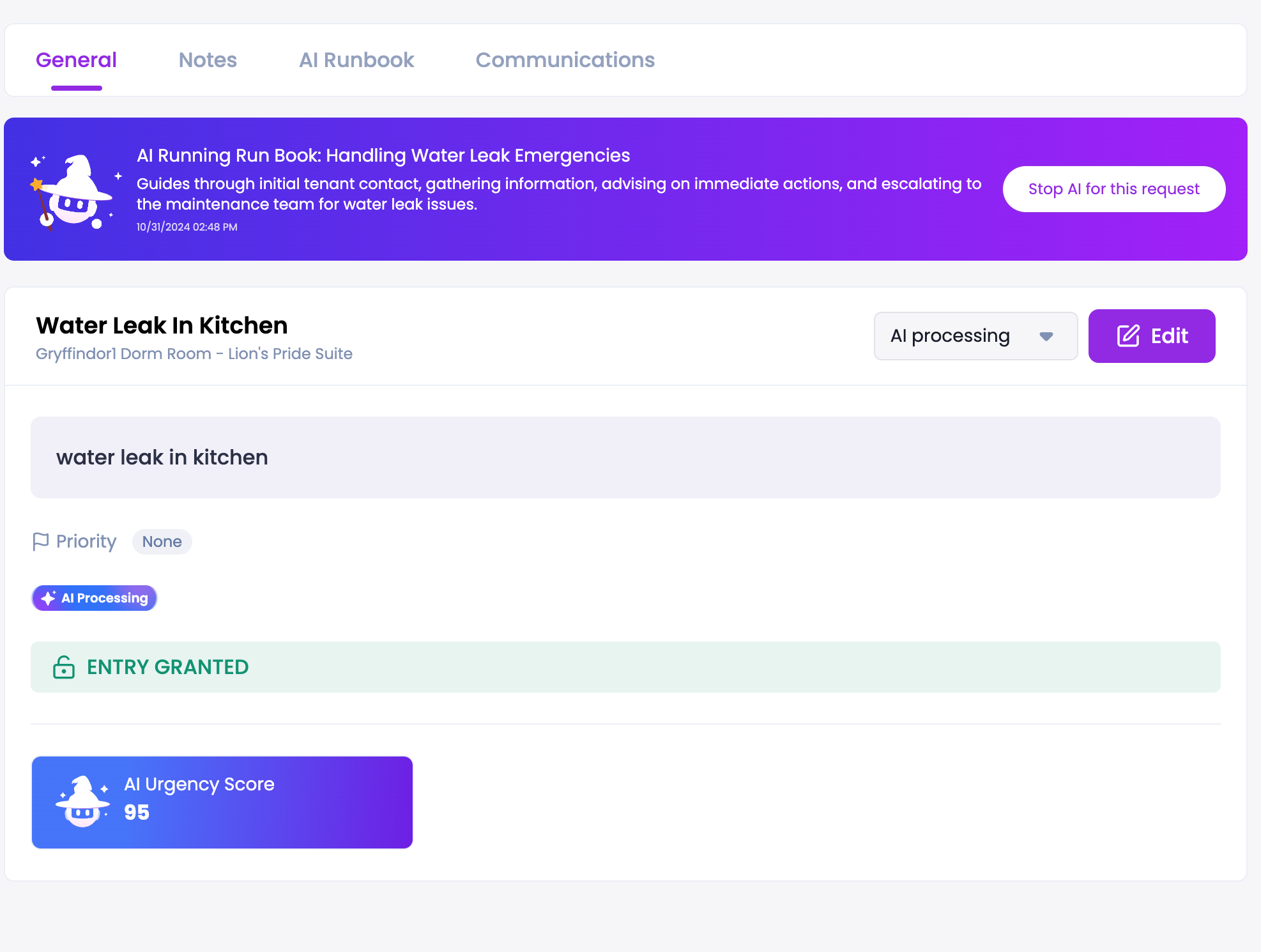The height and width of the screenshot is (952, 1261).
Task: Click the pencil edit icon
Action: pos(1128,336)
